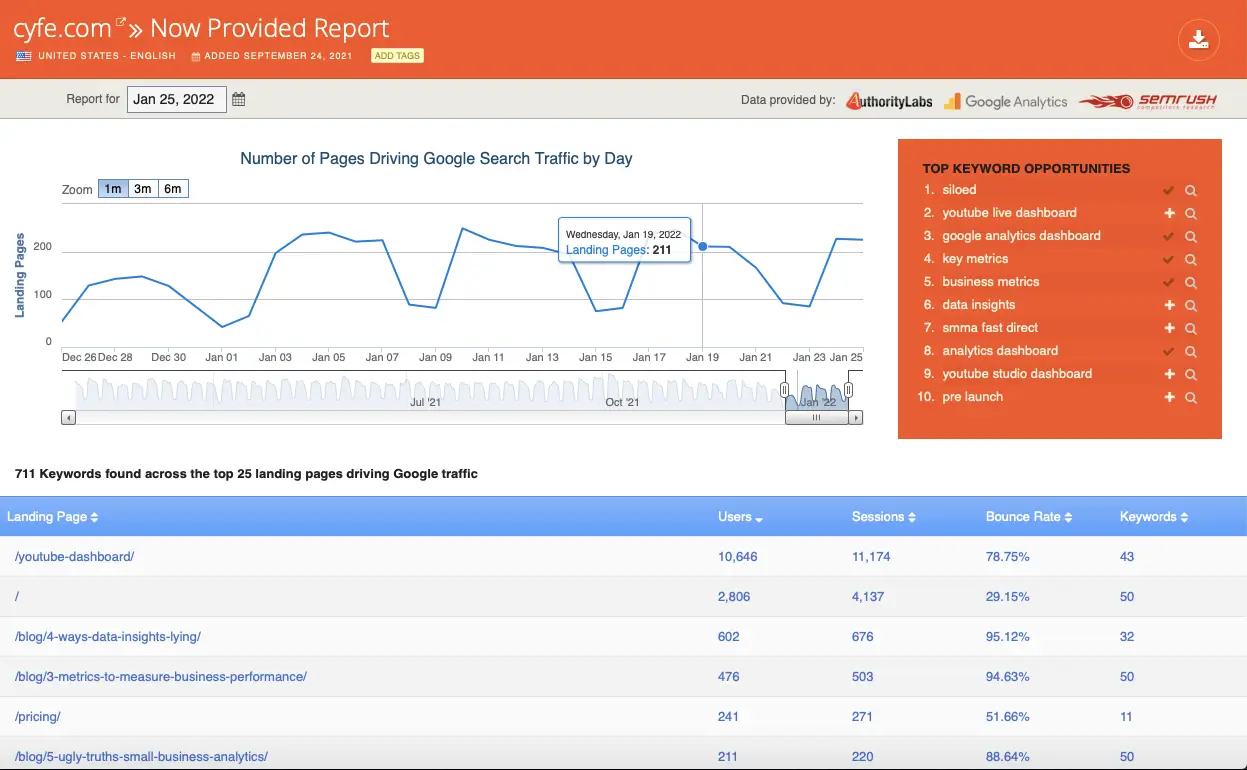Click 43 keywords for youtube-dashboard row
The height and width of the screenshot is (770, 1247).
[1127, 556]
